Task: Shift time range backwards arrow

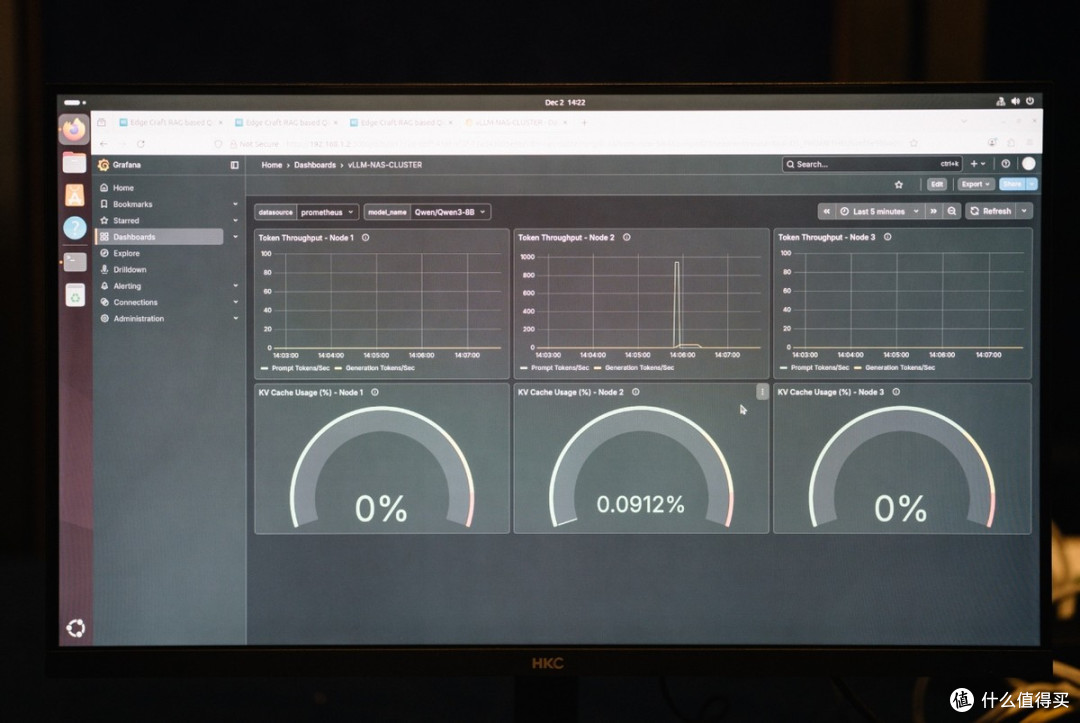Action: pos(827,211)
